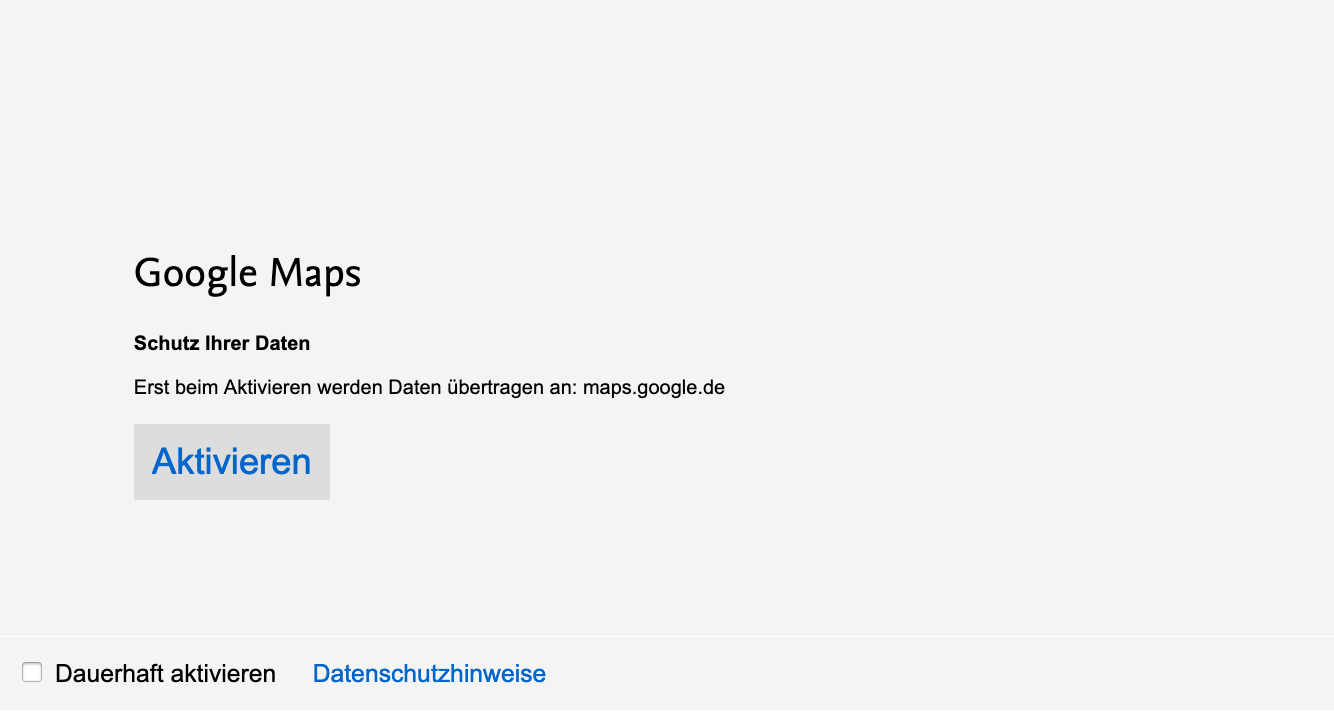This screenshot has height=714, width=1334.
Task: Click the word 'Daten' in the bold subheading
Action: pyautogui.click(x=282, y=344)
